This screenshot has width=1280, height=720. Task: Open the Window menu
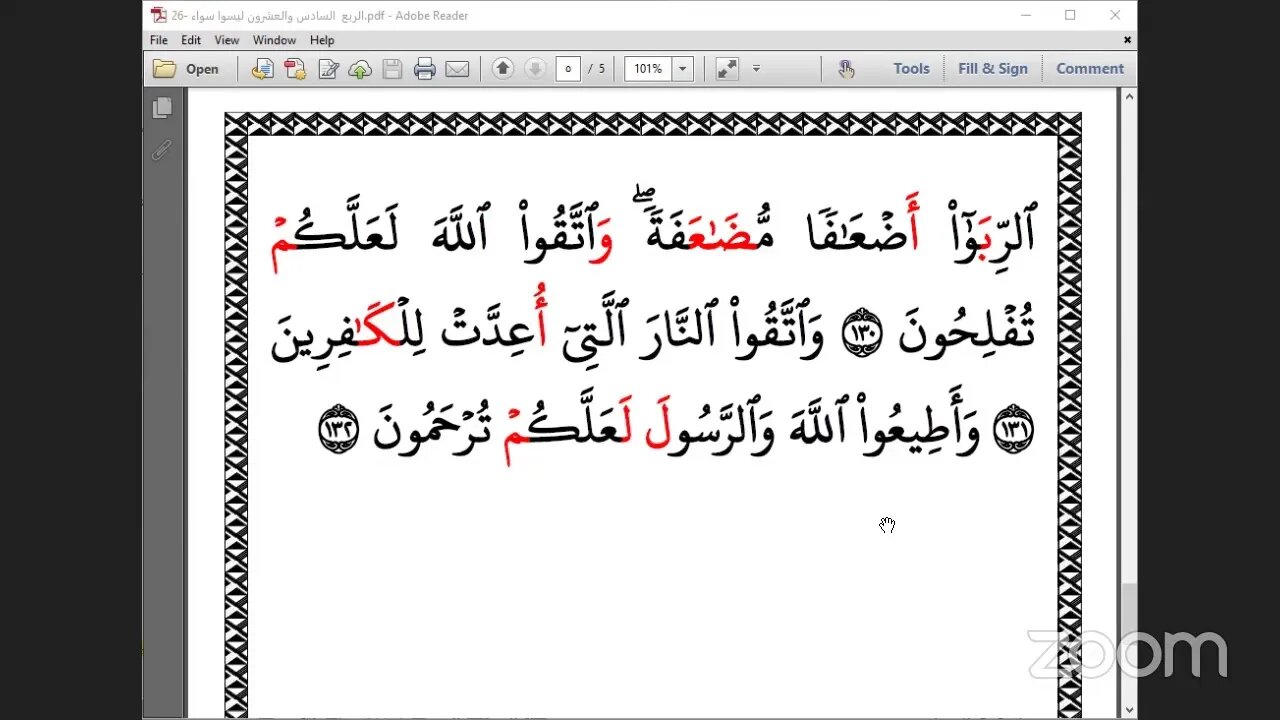[274, 40]
